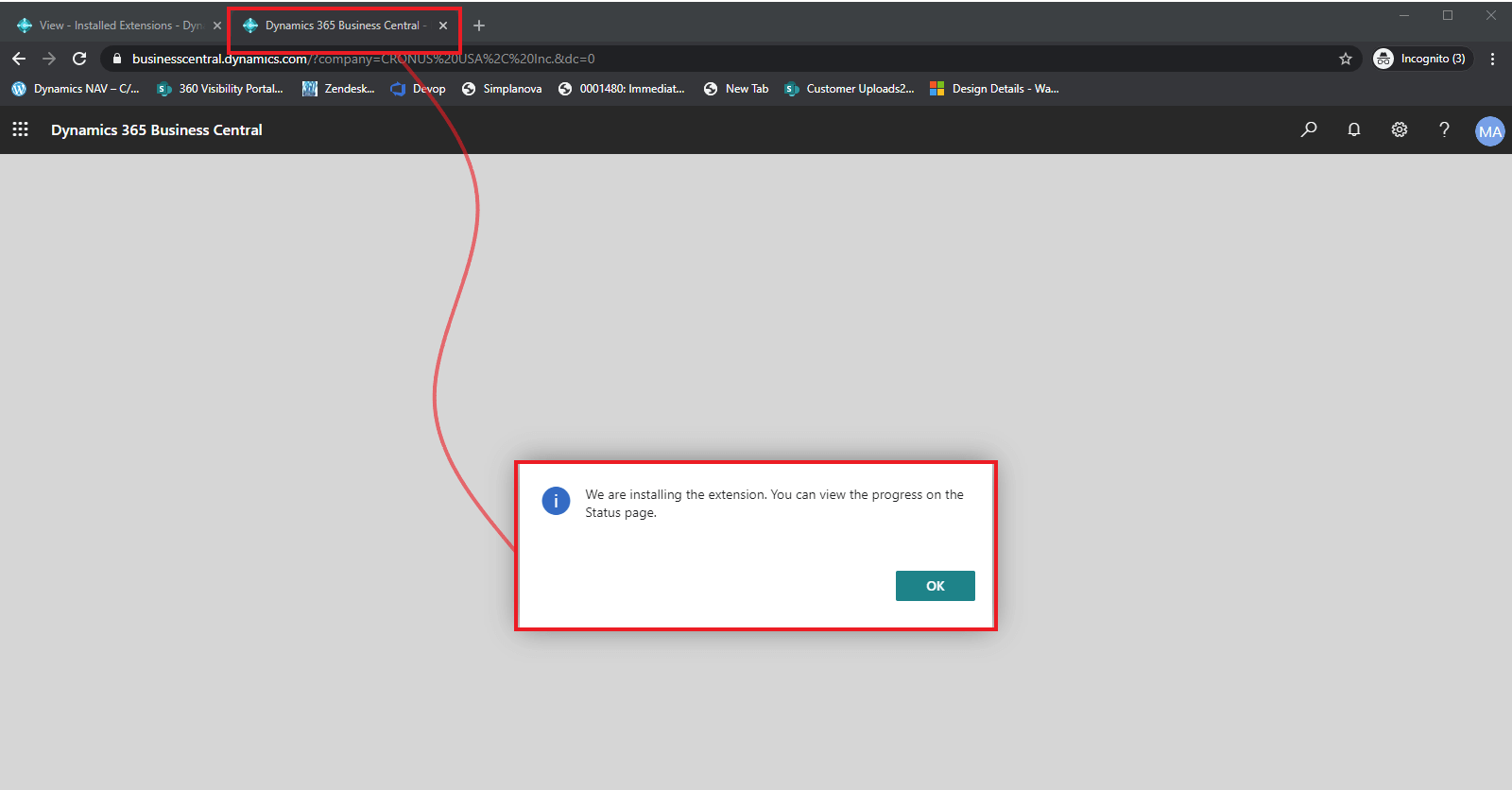The image size is (1512, 790).
Task: Go forward in browser history
Action: [x=49, y=59]
